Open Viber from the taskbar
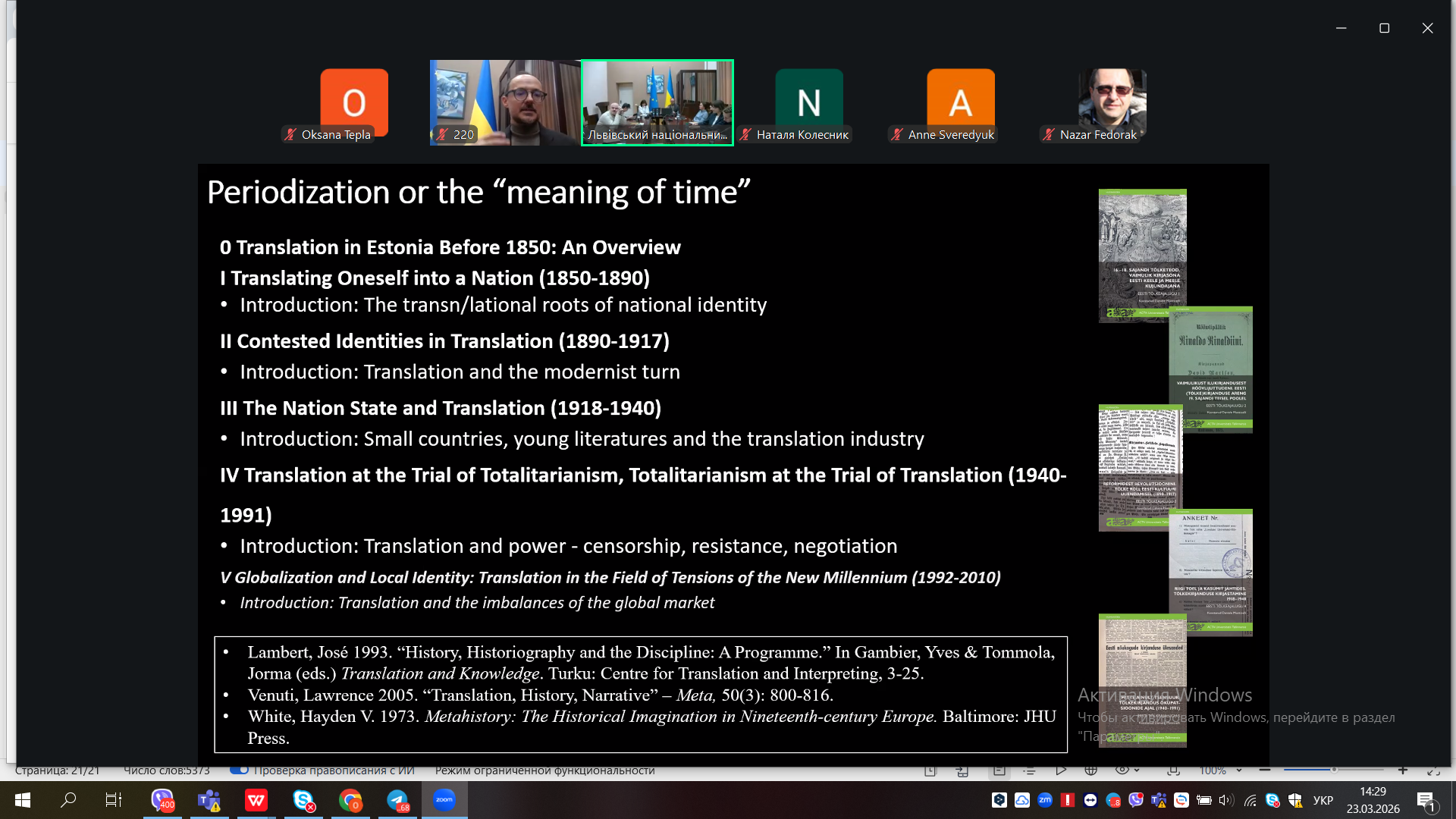The width and height of the screenshot is (1456, 819). coord(162,800)
